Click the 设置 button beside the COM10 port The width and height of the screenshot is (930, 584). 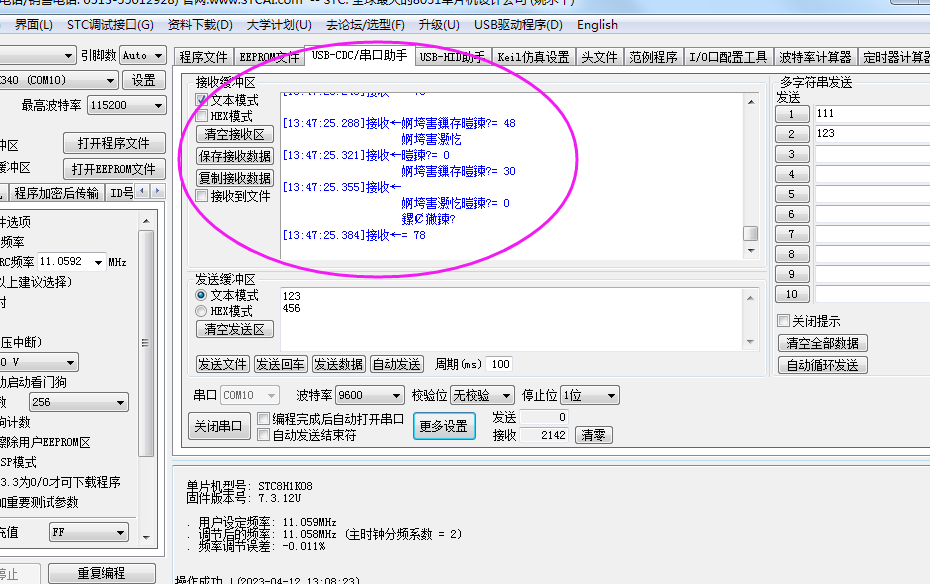[144, 80]
